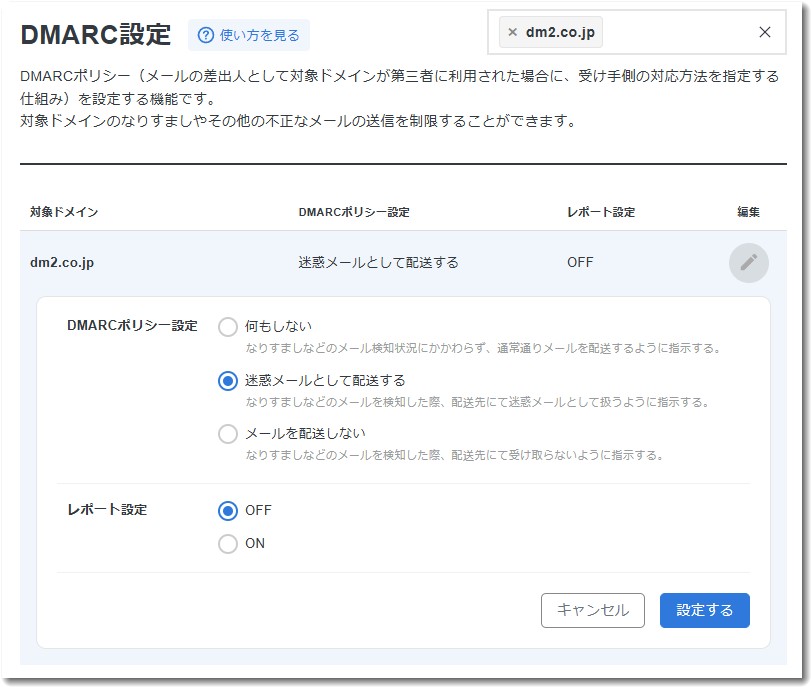Keep レポート設定 set to OFF

pyautogui.click(x=229, y=510)
